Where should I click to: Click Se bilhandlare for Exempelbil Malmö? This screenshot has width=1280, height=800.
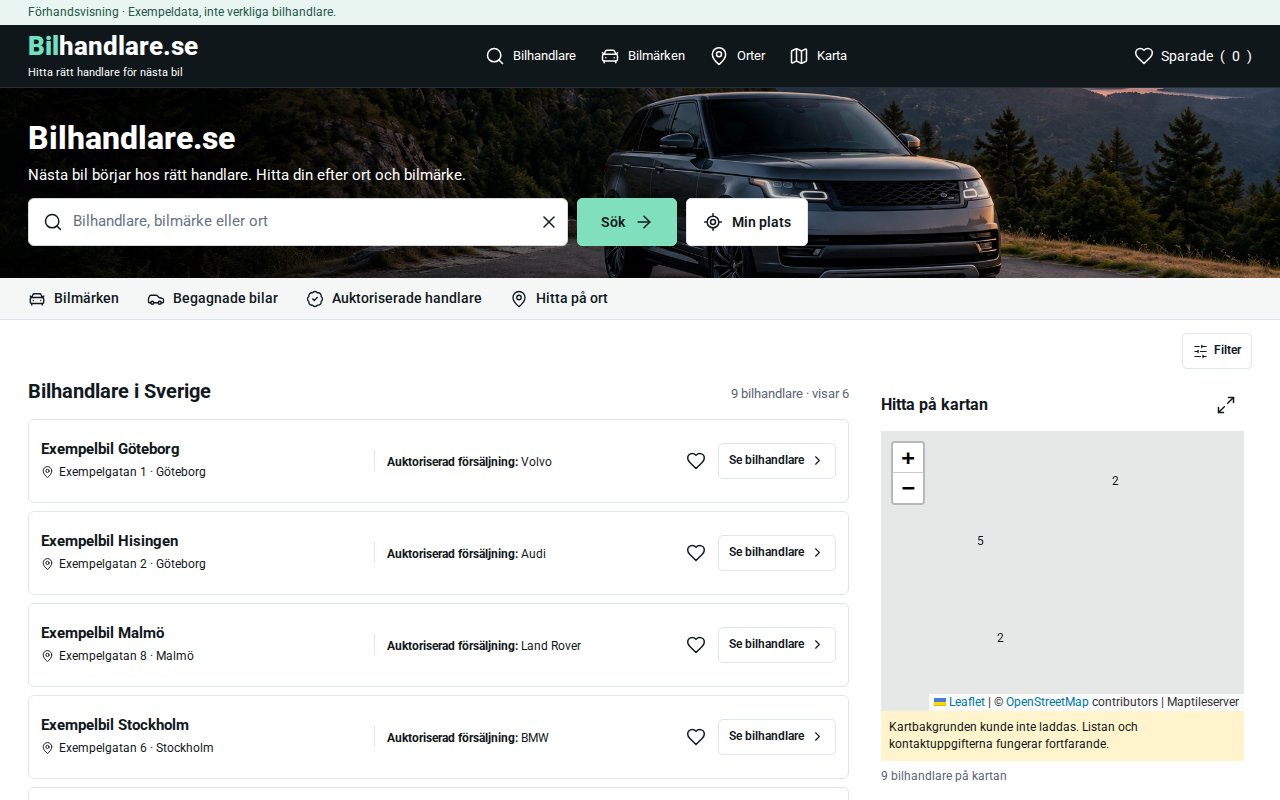coord(777,645)
